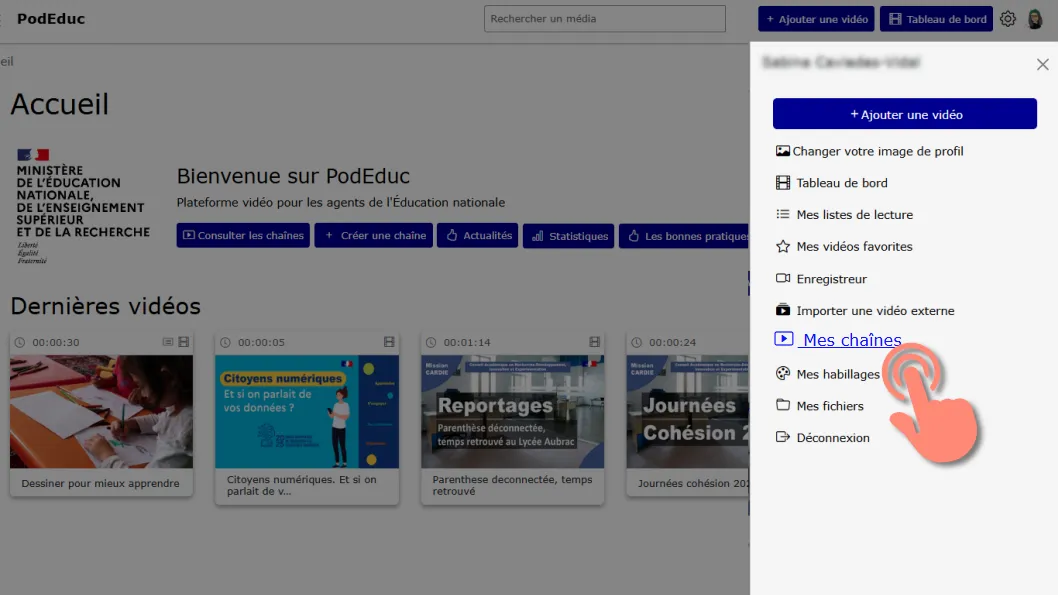Click 'Déconnexion' to log out
The height and width of the screenshot is (595, 1058).
833,437
